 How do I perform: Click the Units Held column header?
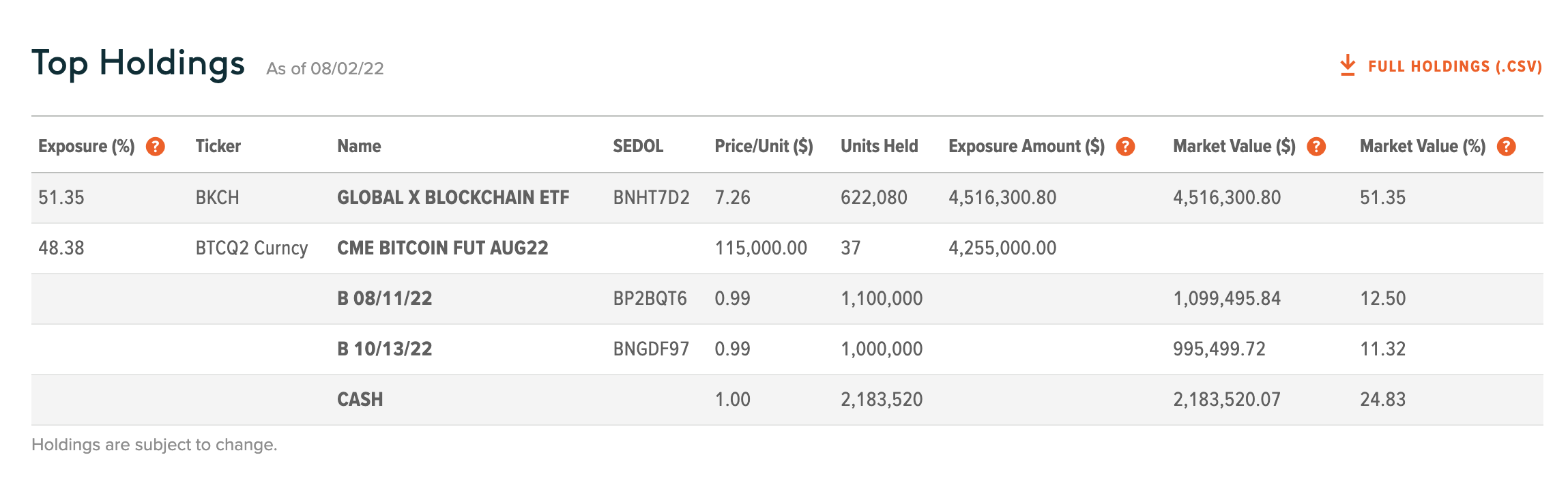pos(880,147)
